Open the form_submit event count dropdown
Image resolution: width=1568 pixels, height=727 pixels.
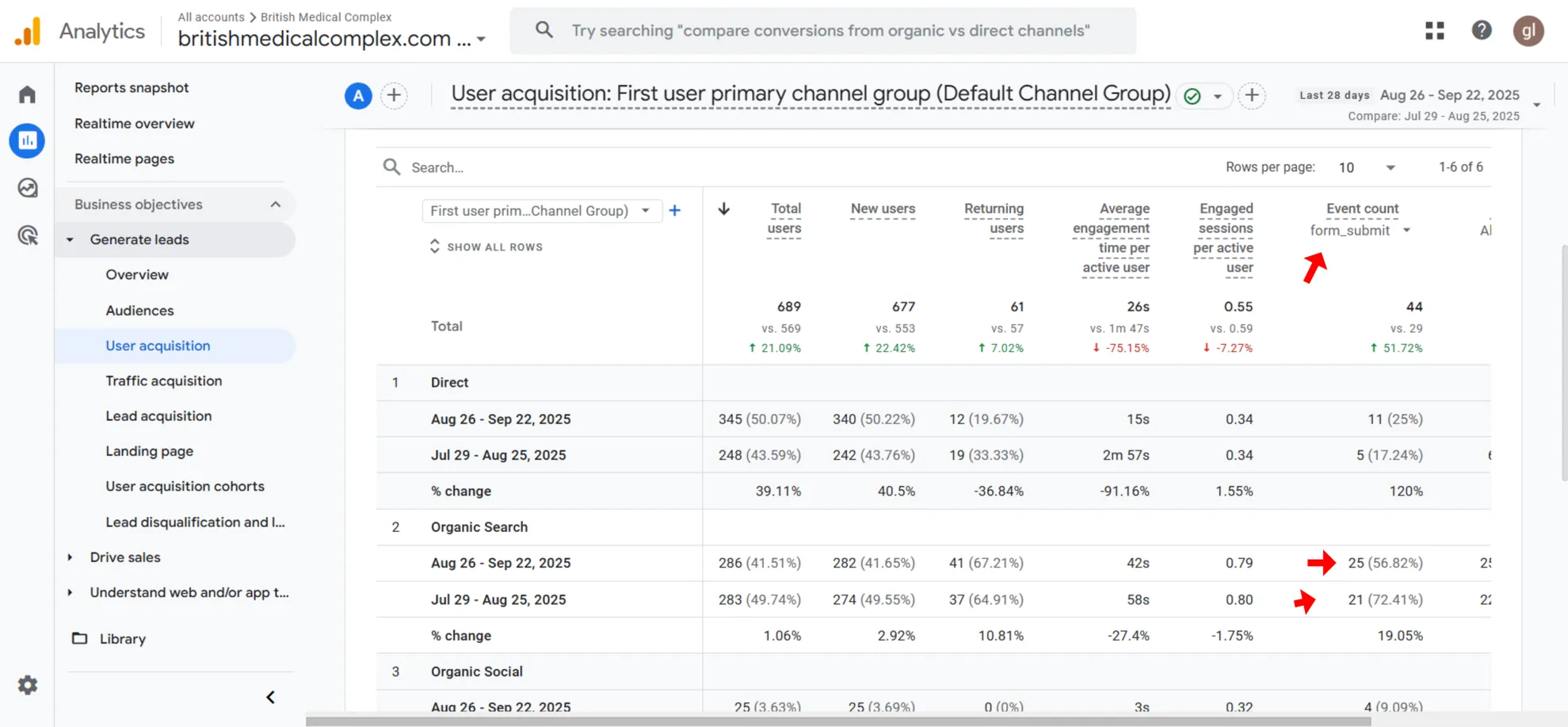[1360, 231]
